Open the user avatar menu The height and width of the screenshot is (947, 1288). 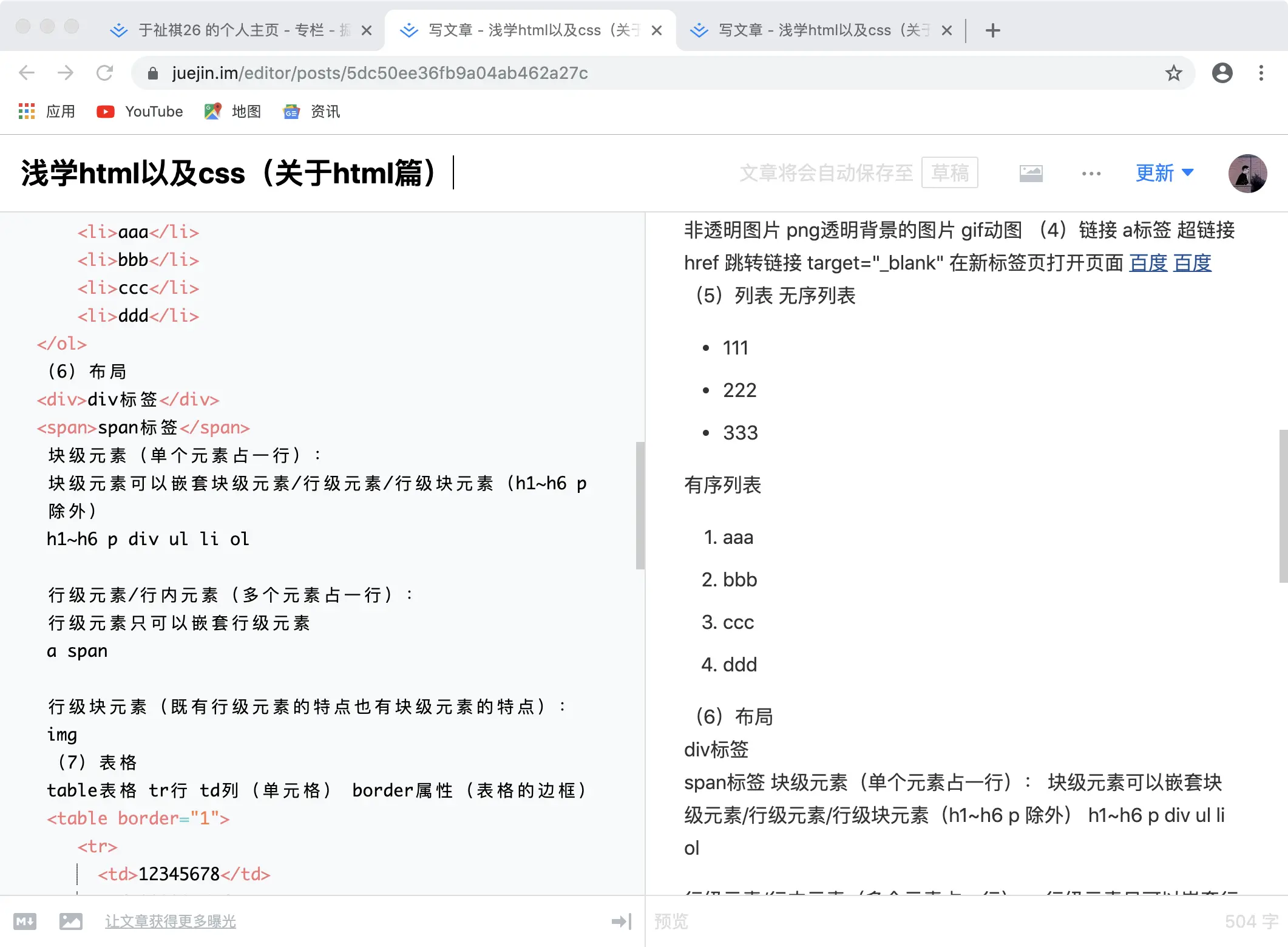1247,174
